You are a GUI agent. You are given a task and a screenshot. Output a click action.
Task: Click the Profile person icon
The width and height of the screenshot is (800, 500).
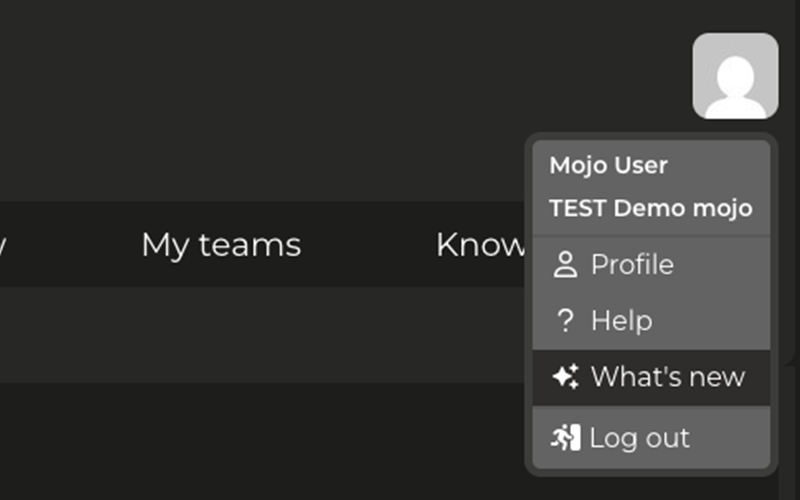(x=565, y=264)
